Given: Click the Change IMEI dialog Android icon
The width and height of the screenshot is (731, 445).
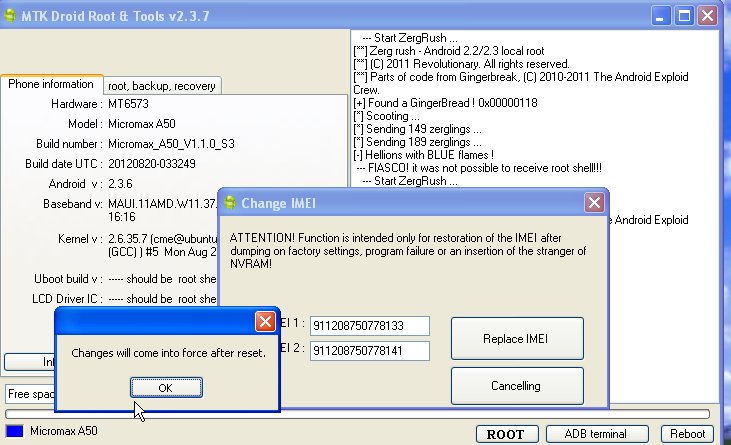Looking at the screenshot, I should [229, 203].
